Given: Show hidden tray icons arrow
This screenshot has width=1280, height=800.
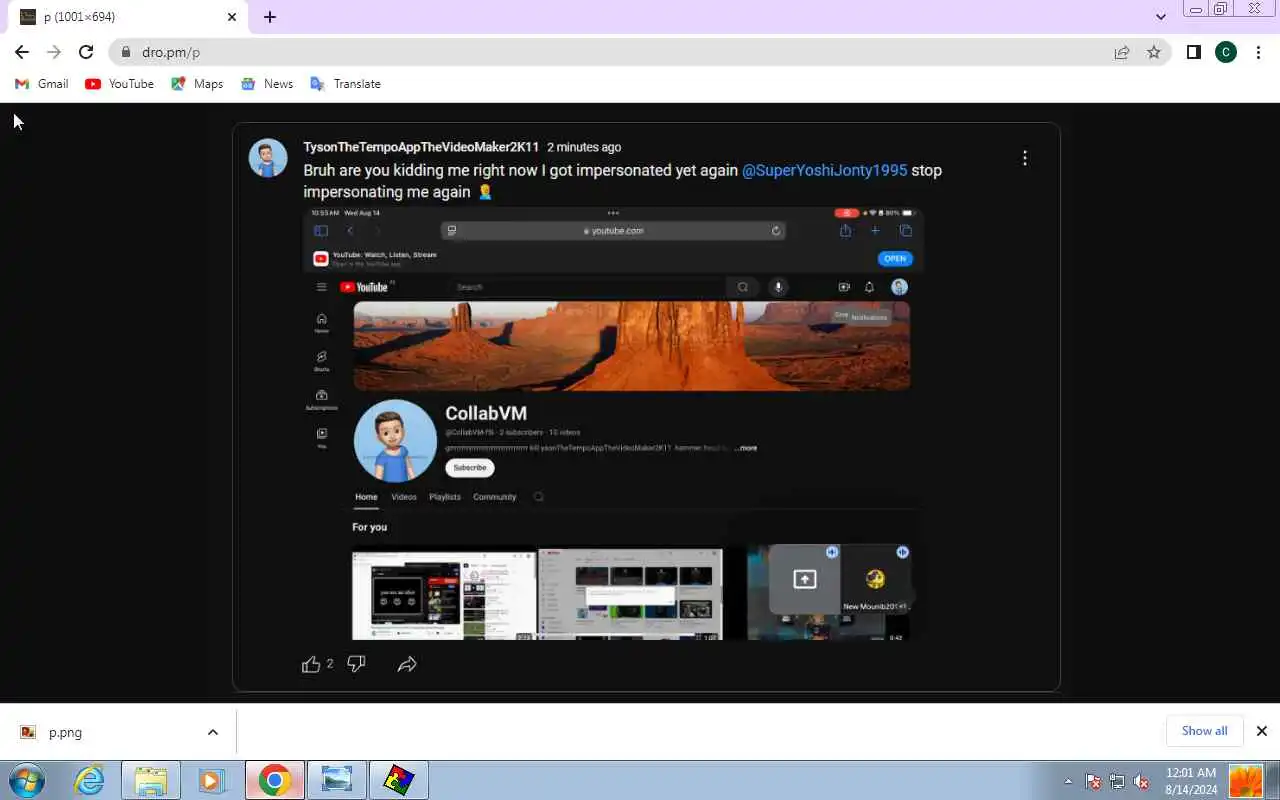Looking at the screenshot, I should pos(1068,781).
